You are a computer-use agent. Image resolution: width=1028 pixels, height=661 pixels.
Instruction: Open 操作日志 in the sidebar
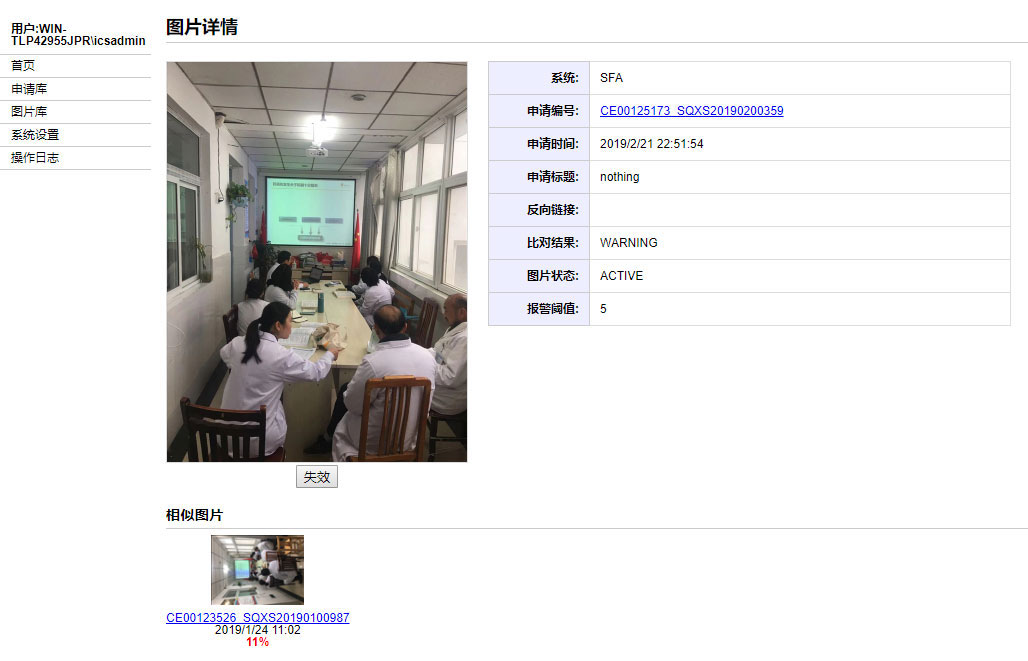tap(35, 157)
